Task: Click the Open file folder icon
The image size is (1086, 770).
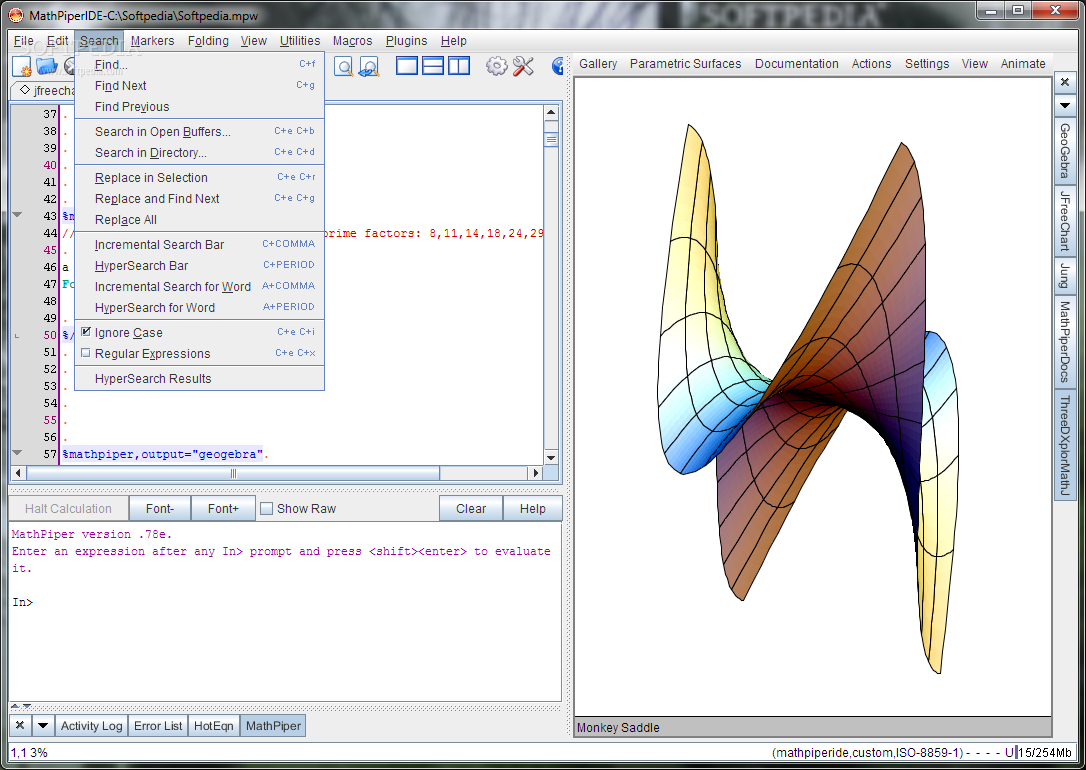Action: click(x=46, y=66)
